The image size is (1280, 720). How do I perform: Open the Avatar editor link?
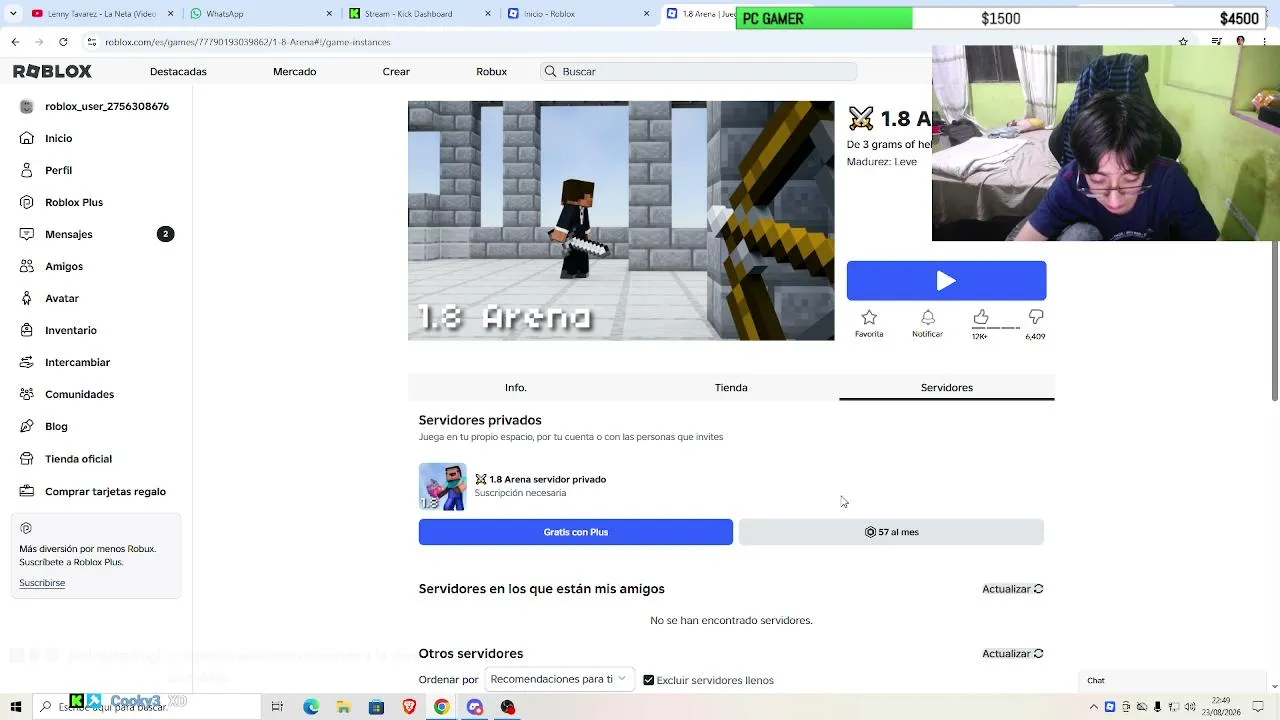[62, 298]
